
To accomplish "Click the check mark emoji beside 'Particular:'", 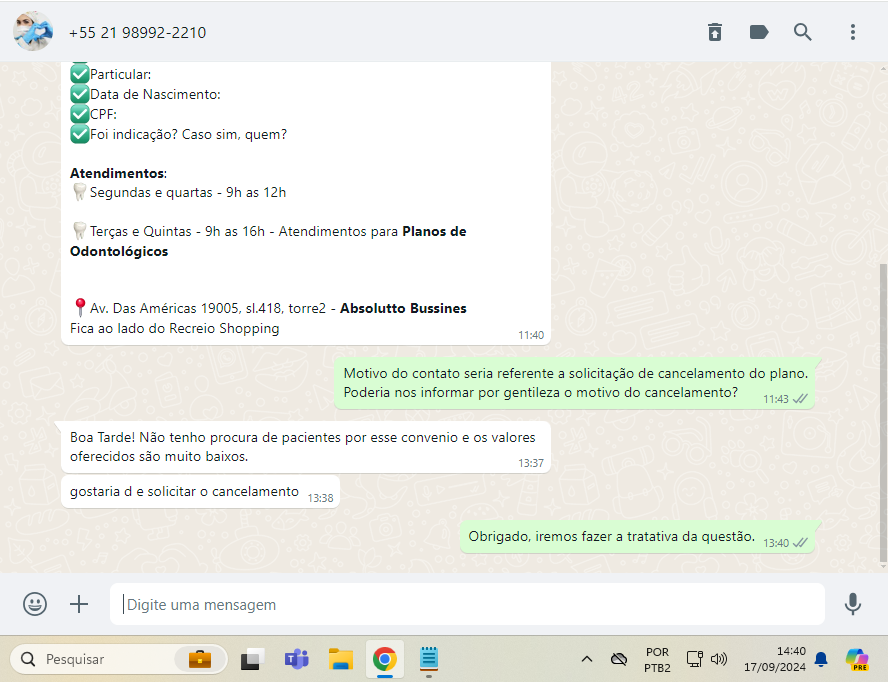I will pos(80,74).
